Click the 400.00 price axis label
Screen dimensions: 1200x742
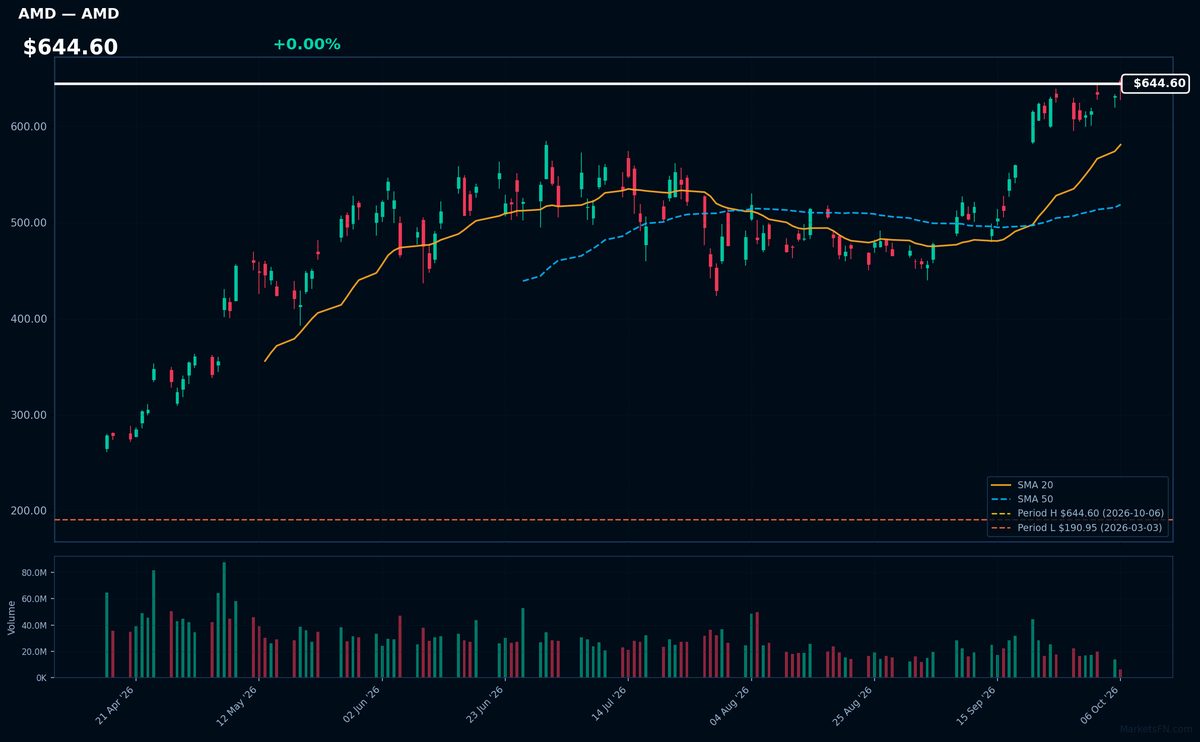click(x=30, y=319)
